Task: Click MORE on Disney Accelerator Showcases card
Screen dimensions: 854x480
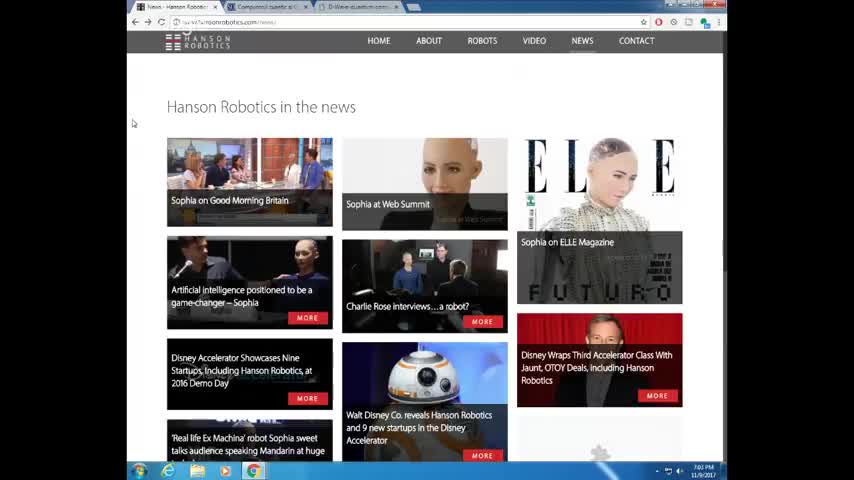Action: click(x=308, y=398)
